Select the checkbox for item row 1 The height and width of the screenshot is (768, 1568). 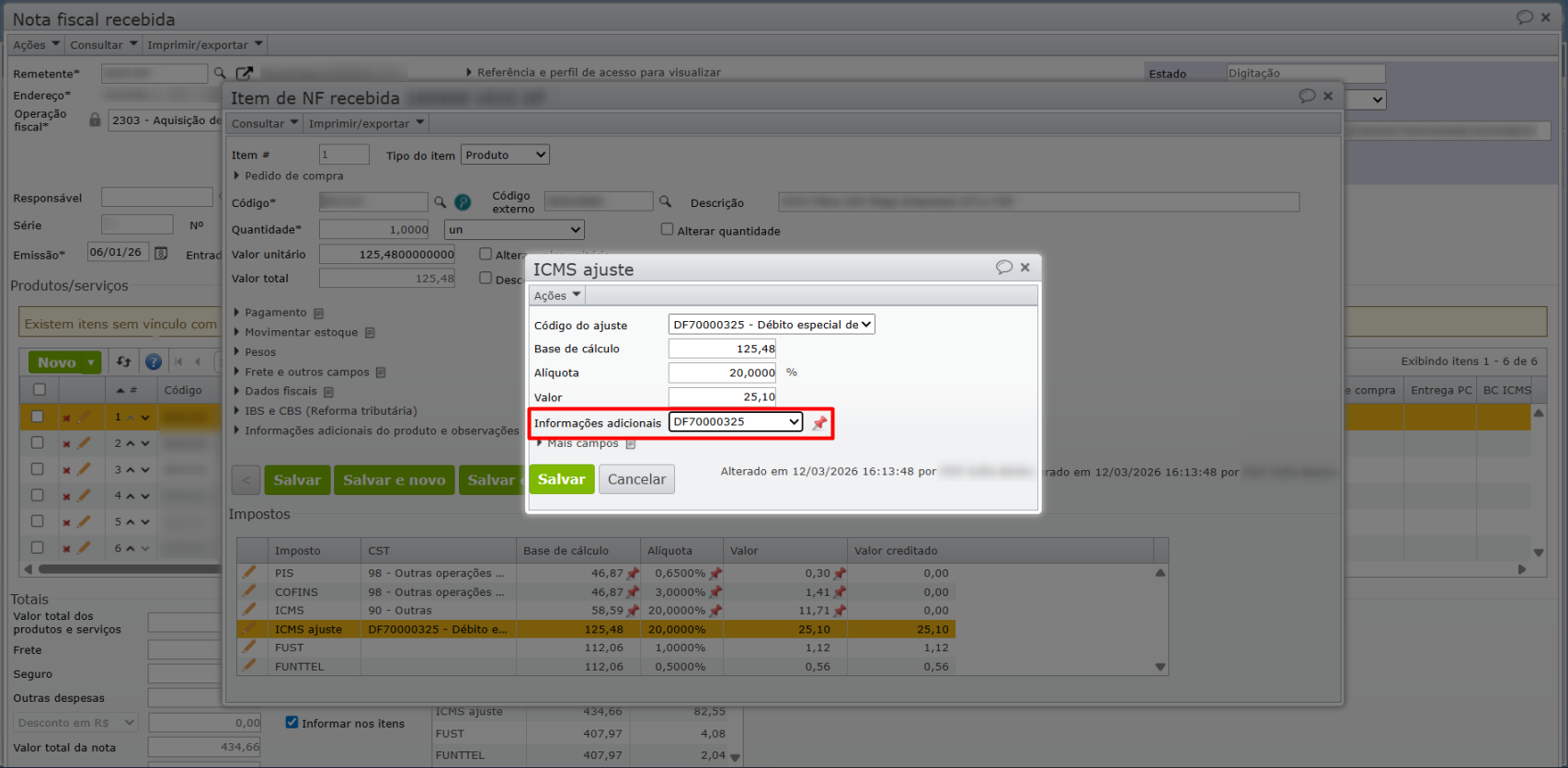coord(38,417)
